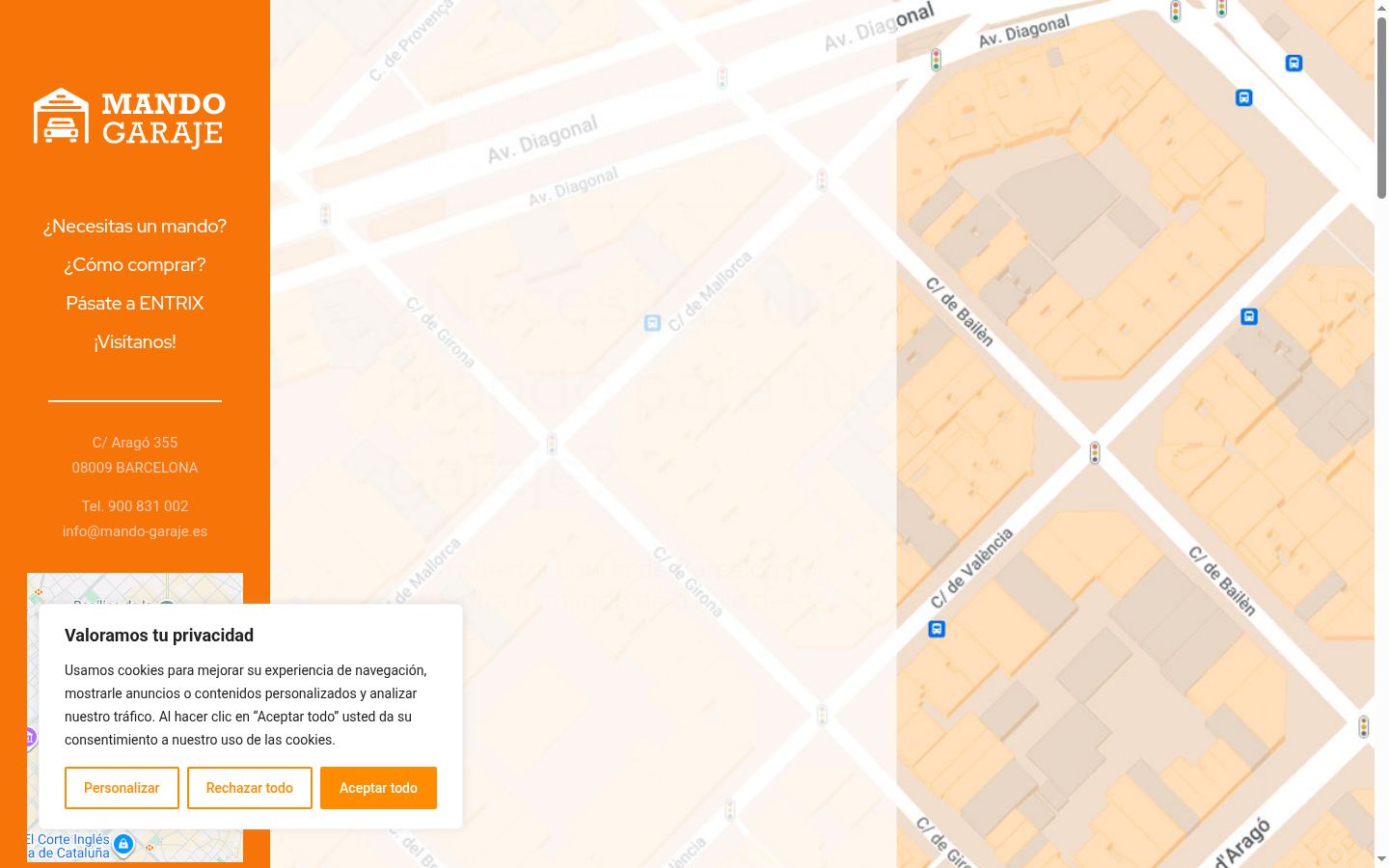Click the C/ Aragó 355 address text
Image resolution: width=1389 pixels, height=868 pixels.
[x=135, y=443]
